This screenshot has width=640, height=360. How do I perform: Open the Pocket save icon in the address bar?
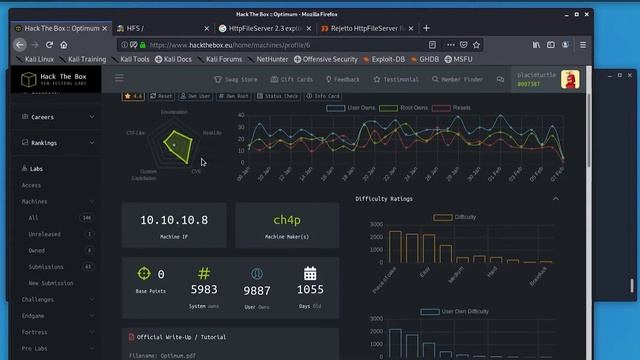(x=464, y=45)
